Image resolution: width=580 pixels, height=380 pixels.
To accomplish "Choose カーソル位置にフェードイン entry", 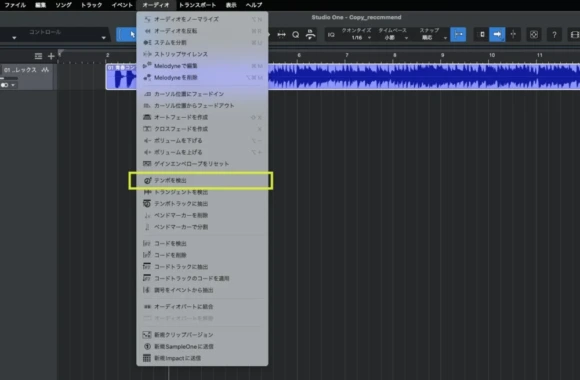I will click(202, 94).
